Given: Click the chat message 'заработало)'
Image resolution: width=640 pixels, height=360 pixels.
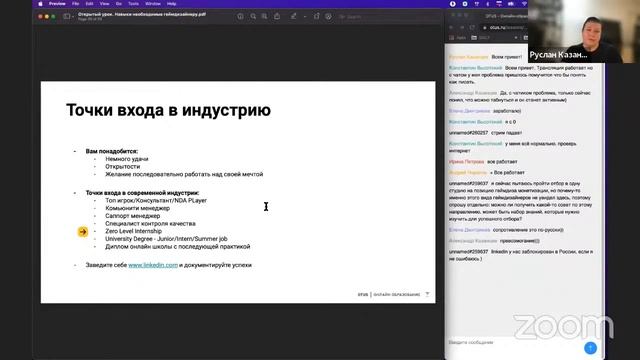Looking at the screenshot, I should tap(507, 111).
